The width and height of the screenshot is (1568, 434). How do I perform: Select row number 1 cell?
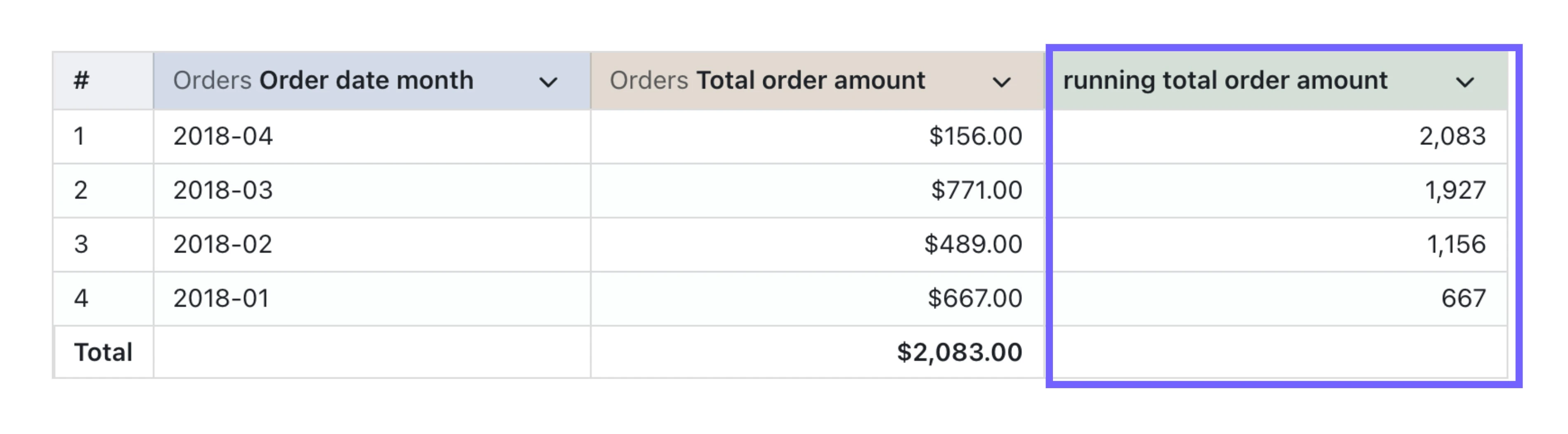point(79,136)
